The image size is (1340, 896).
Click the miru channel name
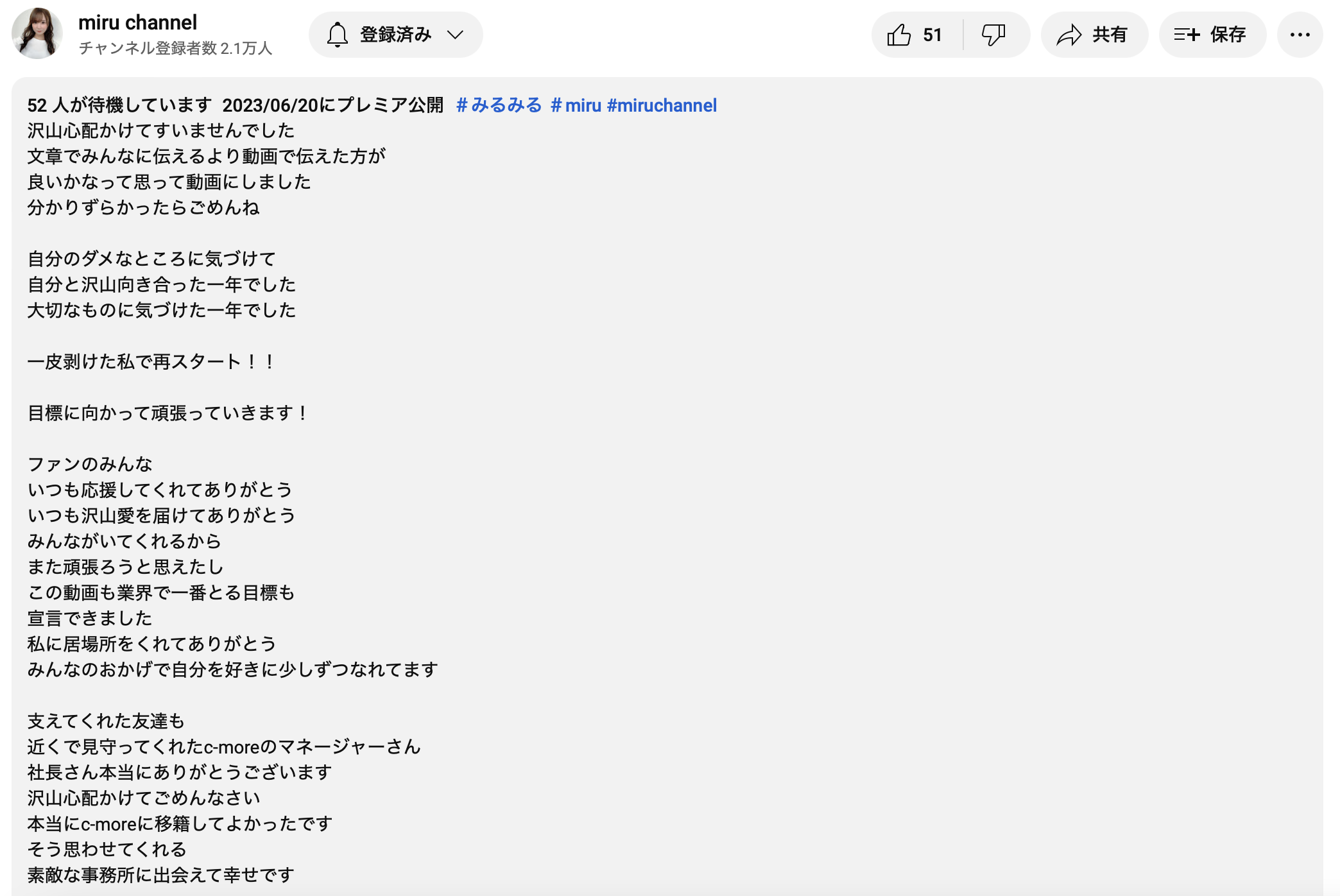[137, 22]
